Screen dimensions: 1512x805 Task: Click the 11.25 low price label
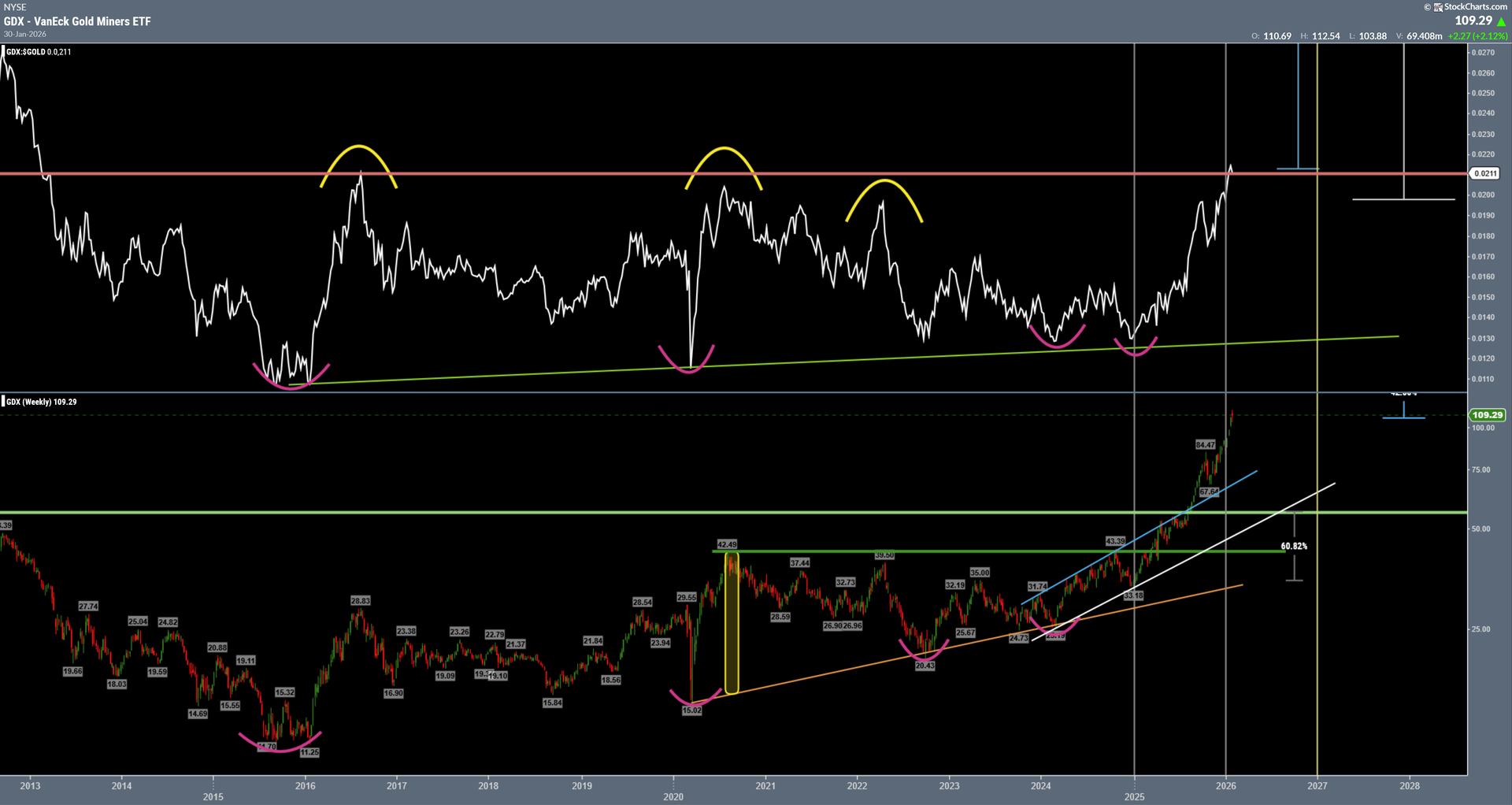pos(309,752)
